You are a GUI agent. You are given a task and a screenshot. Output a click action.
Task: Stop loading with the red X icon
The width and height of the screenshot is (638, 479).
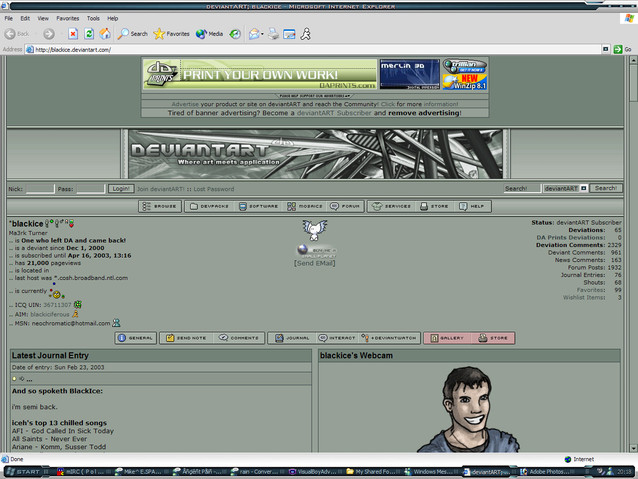click(73, 34)
